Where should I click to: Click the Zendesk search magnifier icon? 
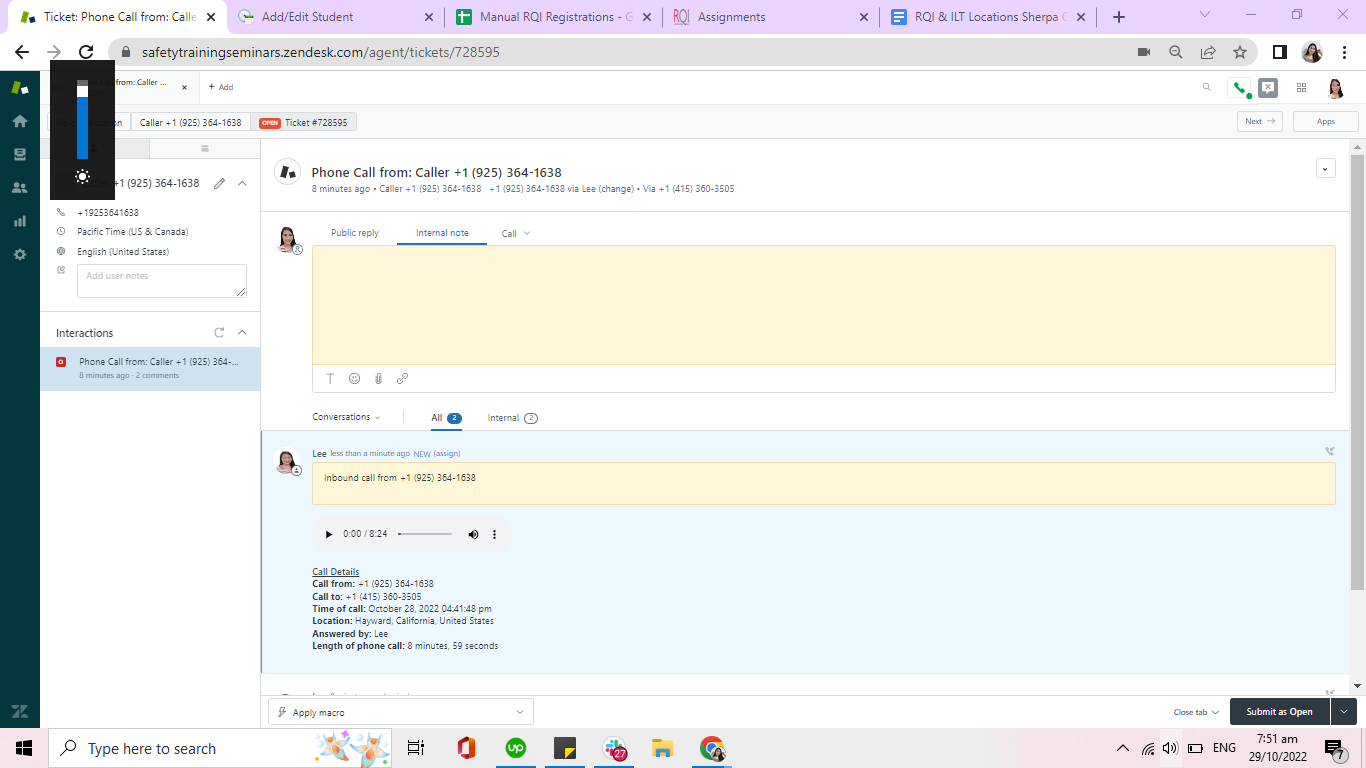point(1207,88)
